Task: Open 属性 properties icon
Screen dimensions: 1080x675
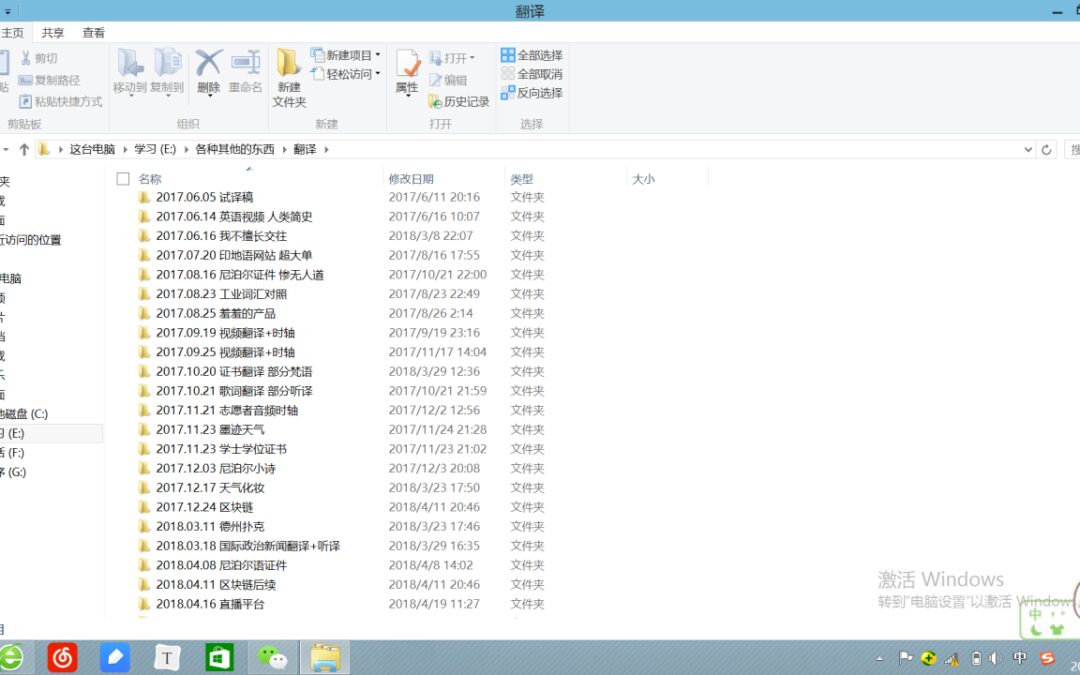Action: pos(408,63)
